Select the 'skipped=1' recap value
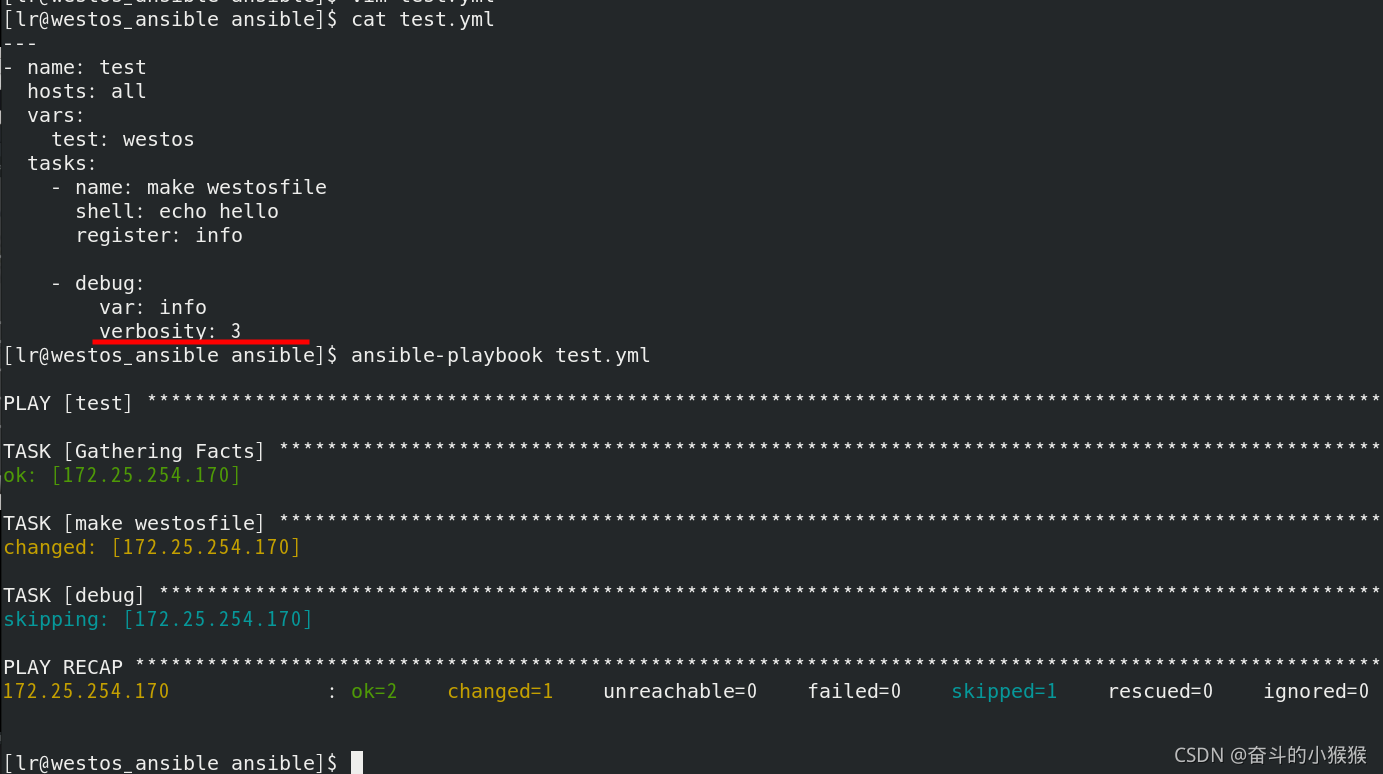Image resolution: width=1383 pixels, height=774 pixels. 1004,691
